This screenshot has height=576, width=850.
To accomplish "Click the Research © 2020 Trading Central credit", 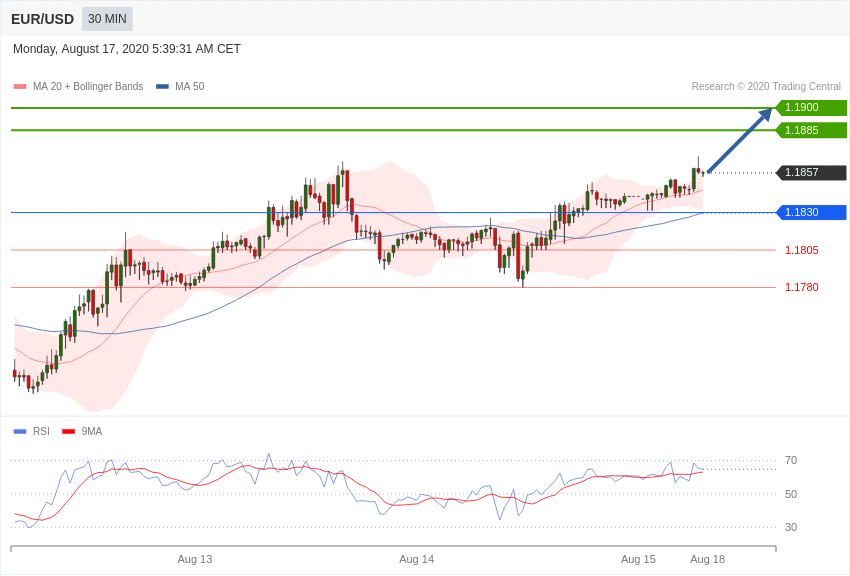I will (x=766, y=86).
